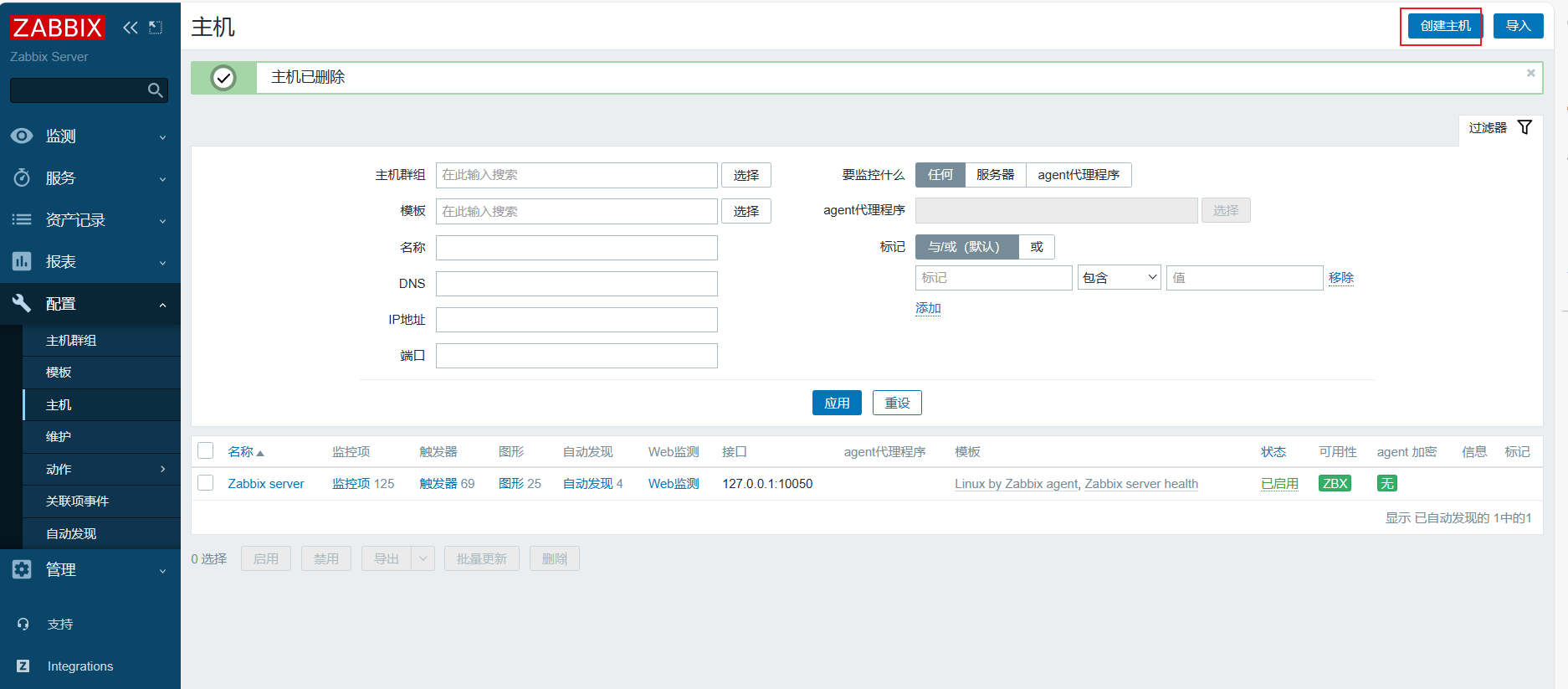Viewport: 1568px width, 689px height.
Task: Select 服务器 monitoring option
Action: pos(996,174)
